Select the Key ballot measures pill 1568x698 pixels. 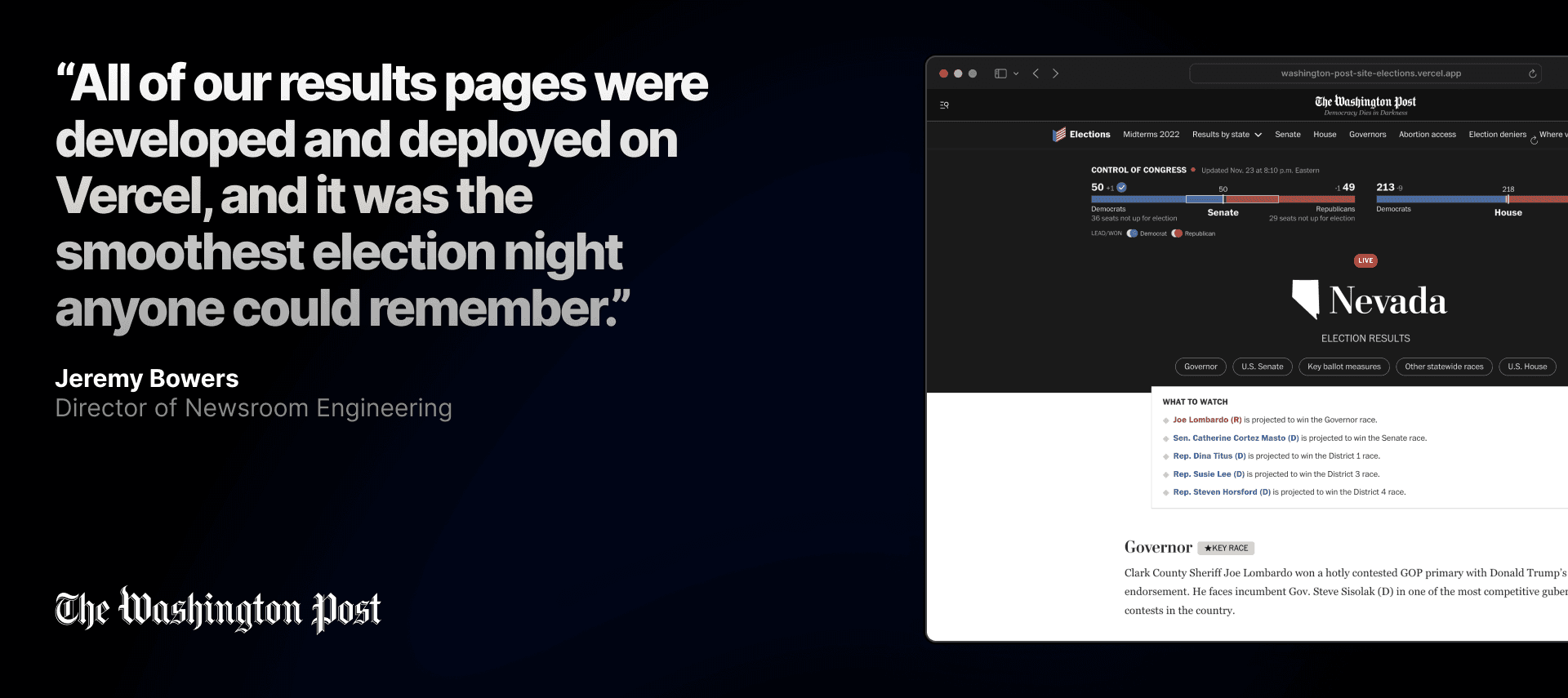pos(1343,367)
